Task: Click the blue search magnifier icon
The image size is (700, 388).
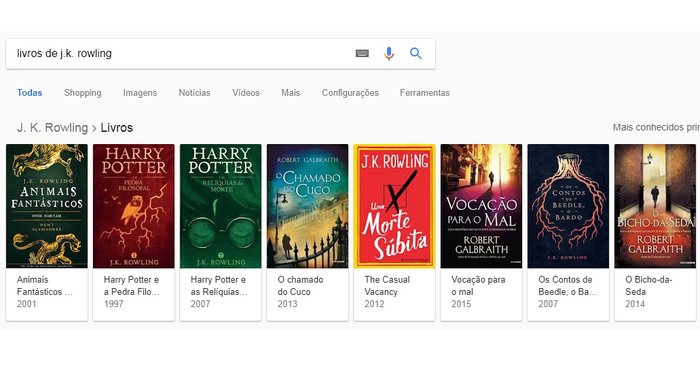Action: 416,54
